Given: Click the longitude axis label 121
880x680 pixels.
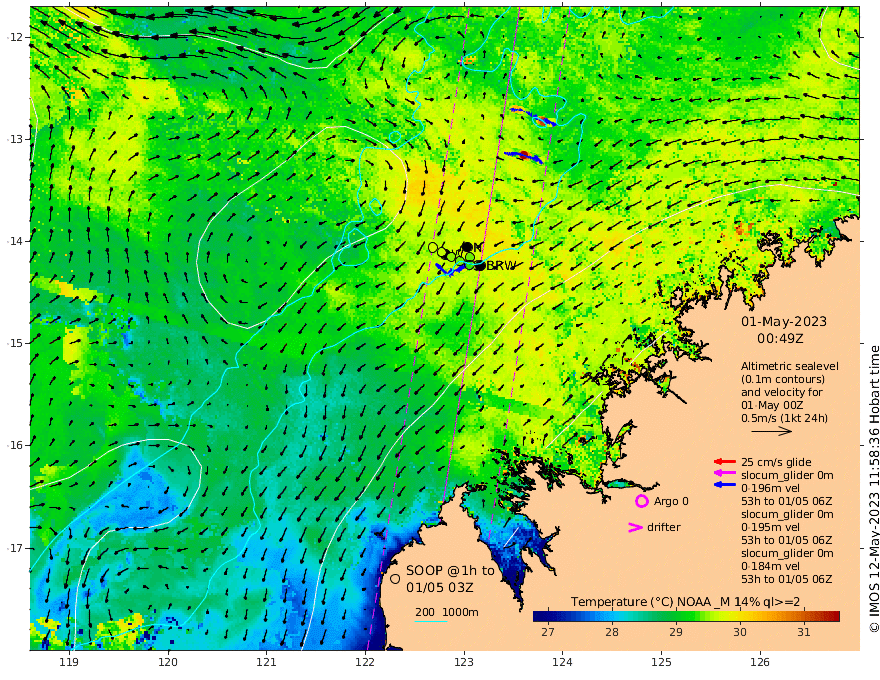Looking at the screenshot, I should click(x=267, y=662).
